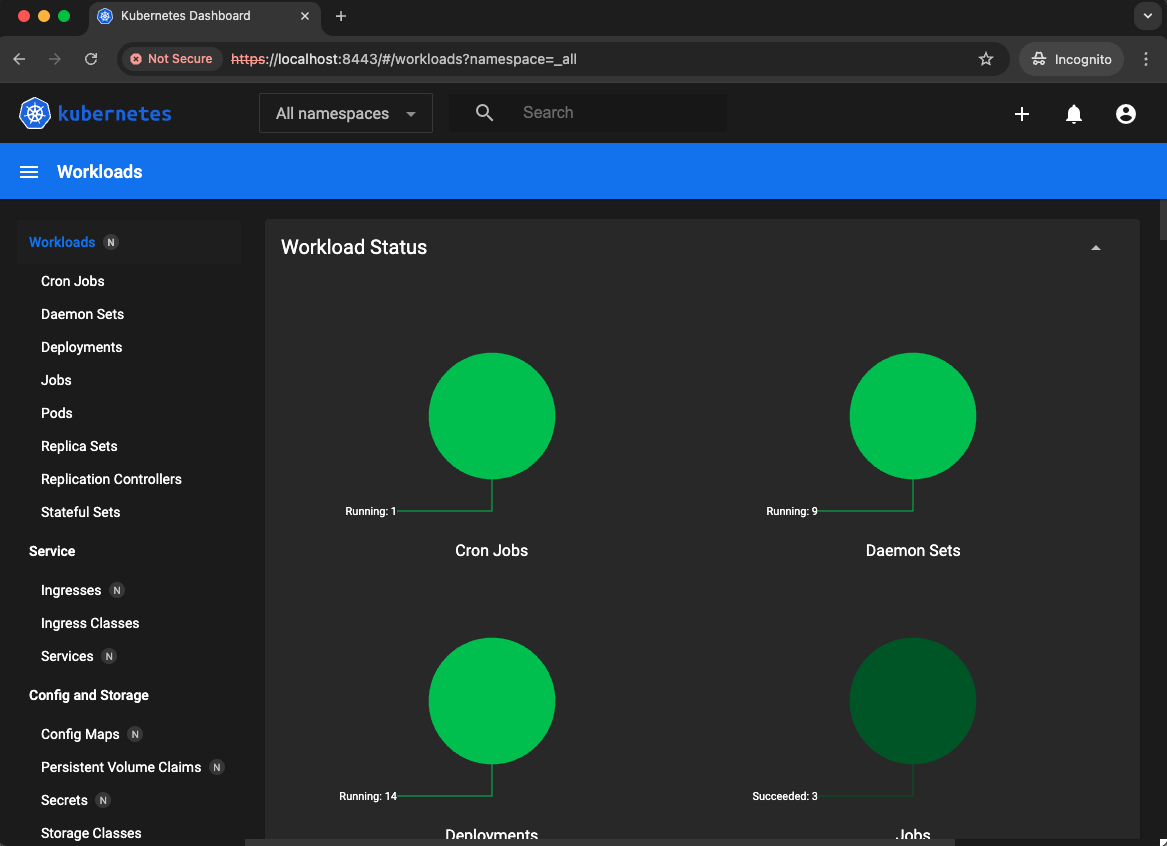Click the N badge next to Workloads
The height and width of the screenshot is (846, 1167).
coord(111,242)
